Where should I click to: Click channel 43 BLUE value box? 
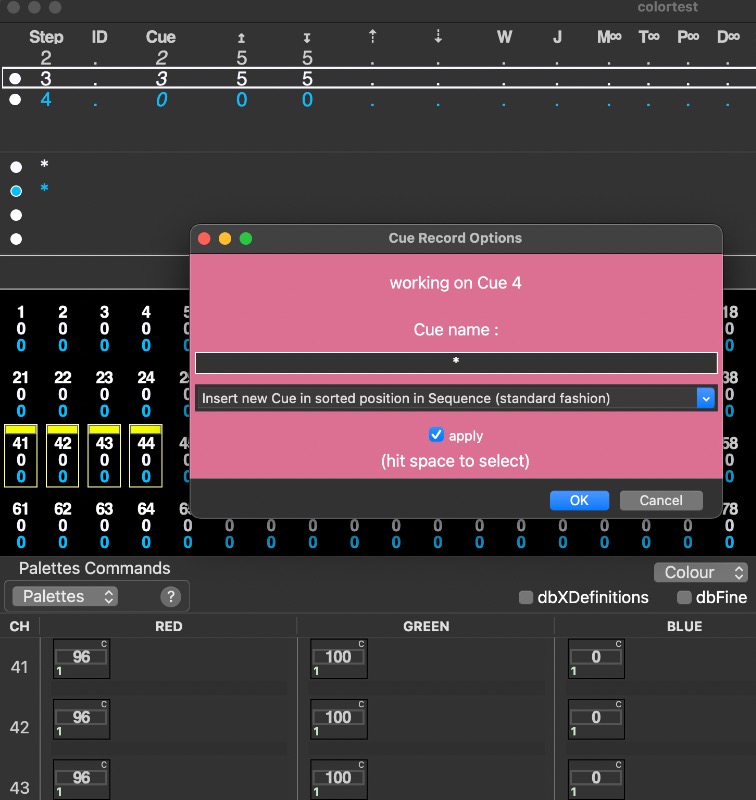(596, 777)
